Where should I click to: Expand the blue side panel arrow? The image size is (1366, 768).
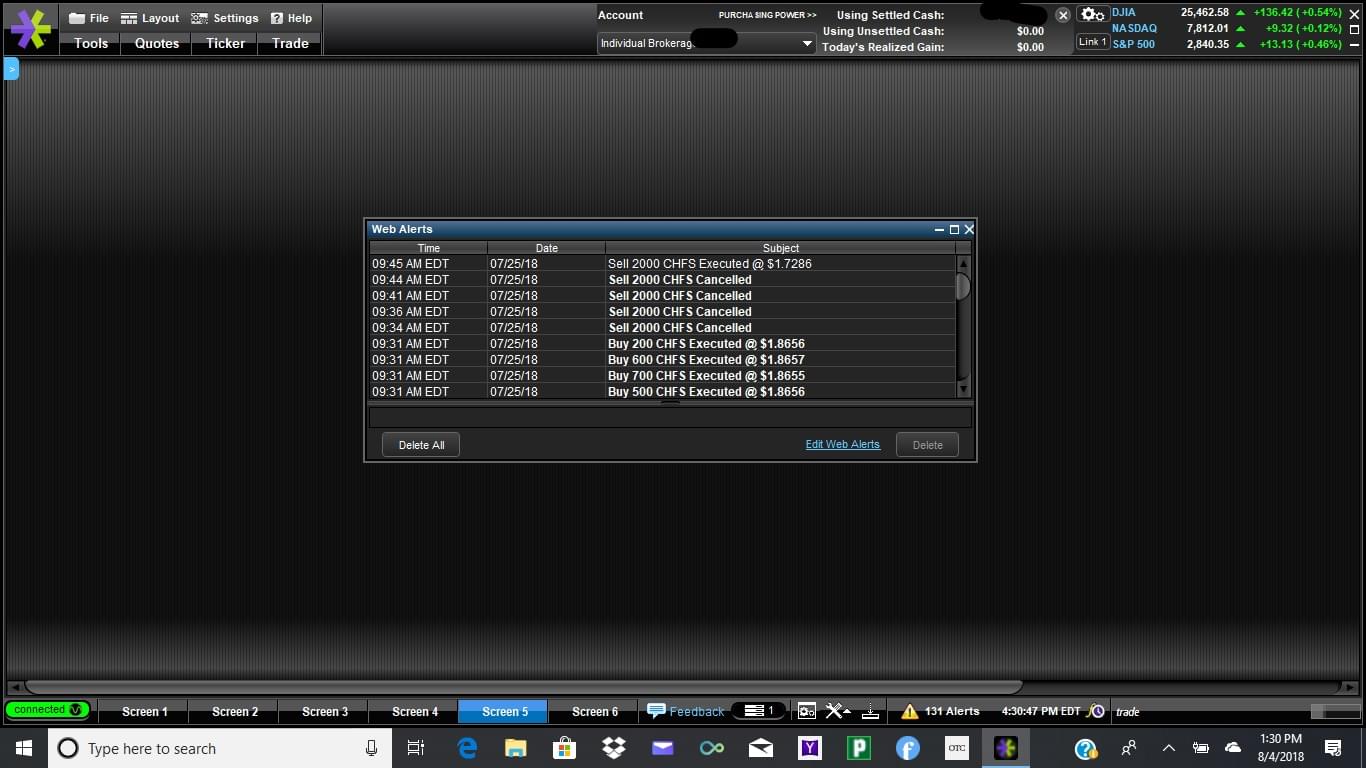(12, 69)
